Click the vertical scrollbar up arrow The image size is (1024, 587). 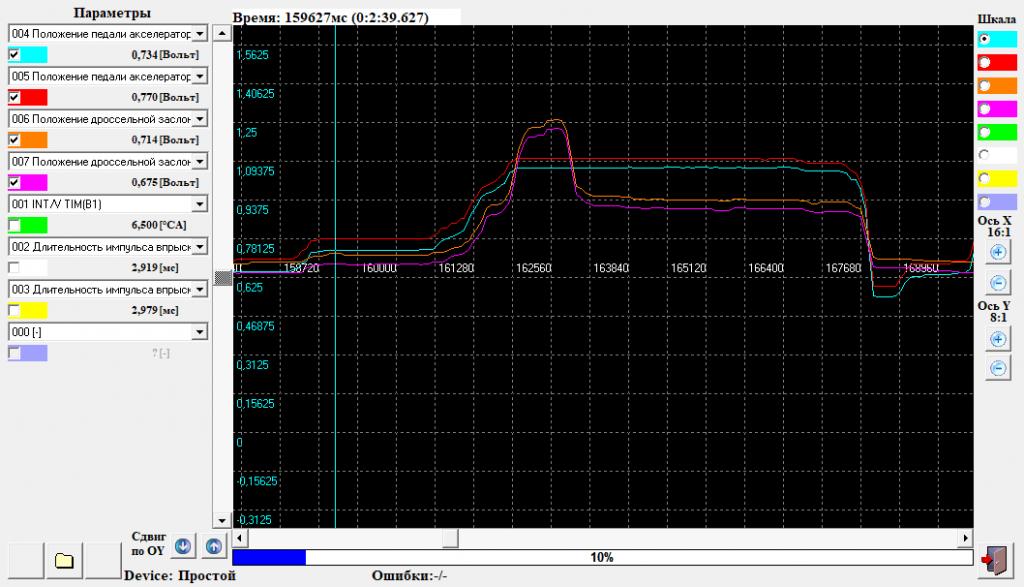click(222, 33)
